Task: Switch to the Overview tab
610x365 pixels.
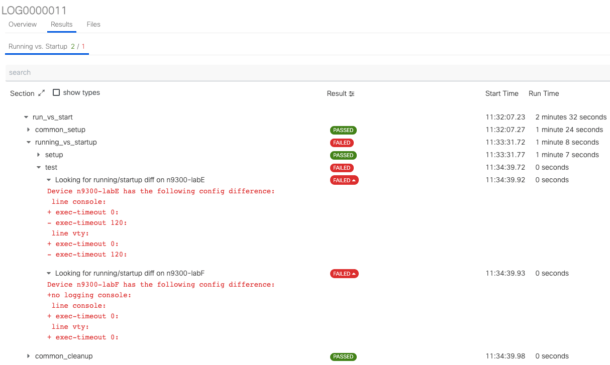Action: (x=23, y=24)
